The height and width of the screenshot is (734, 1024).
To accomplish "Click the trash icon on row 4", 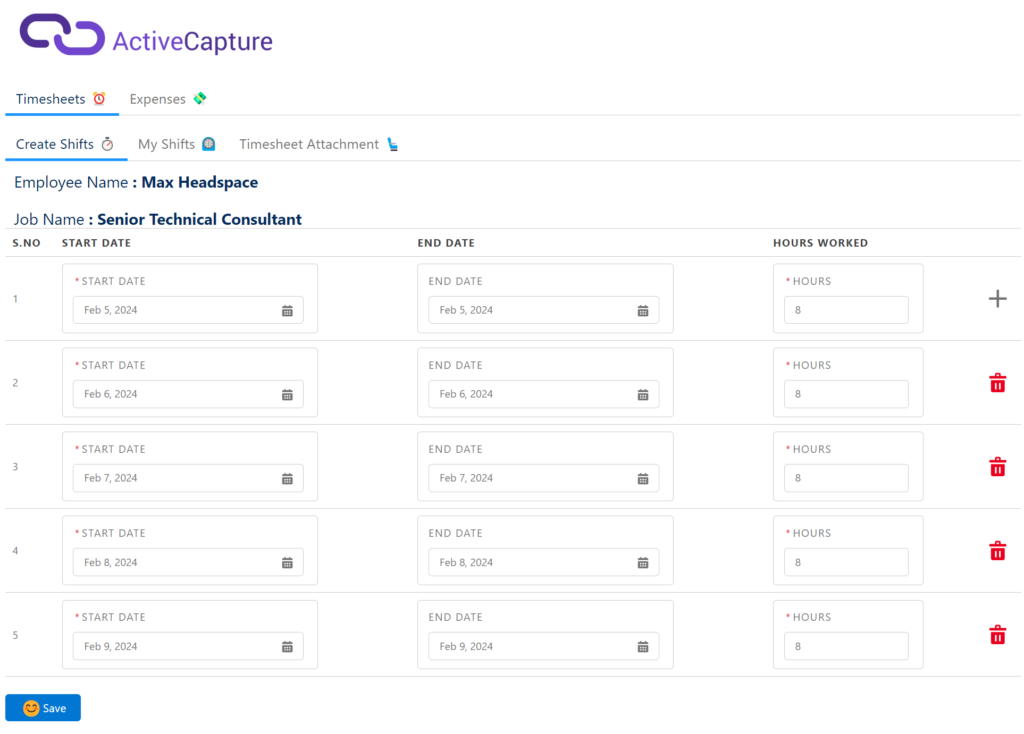I will click(996, 550).
